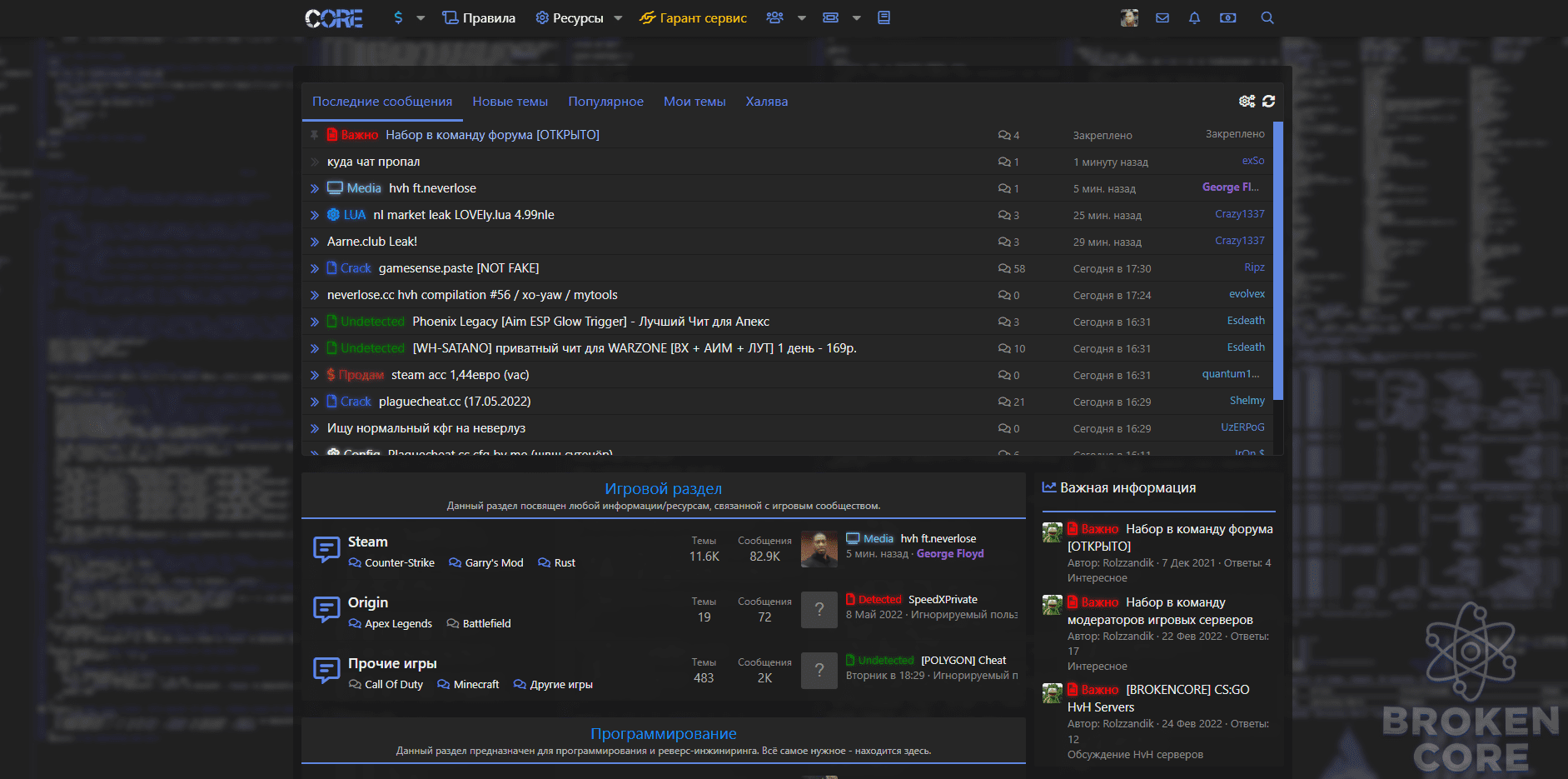Click the members group icon

pos(774,17)
